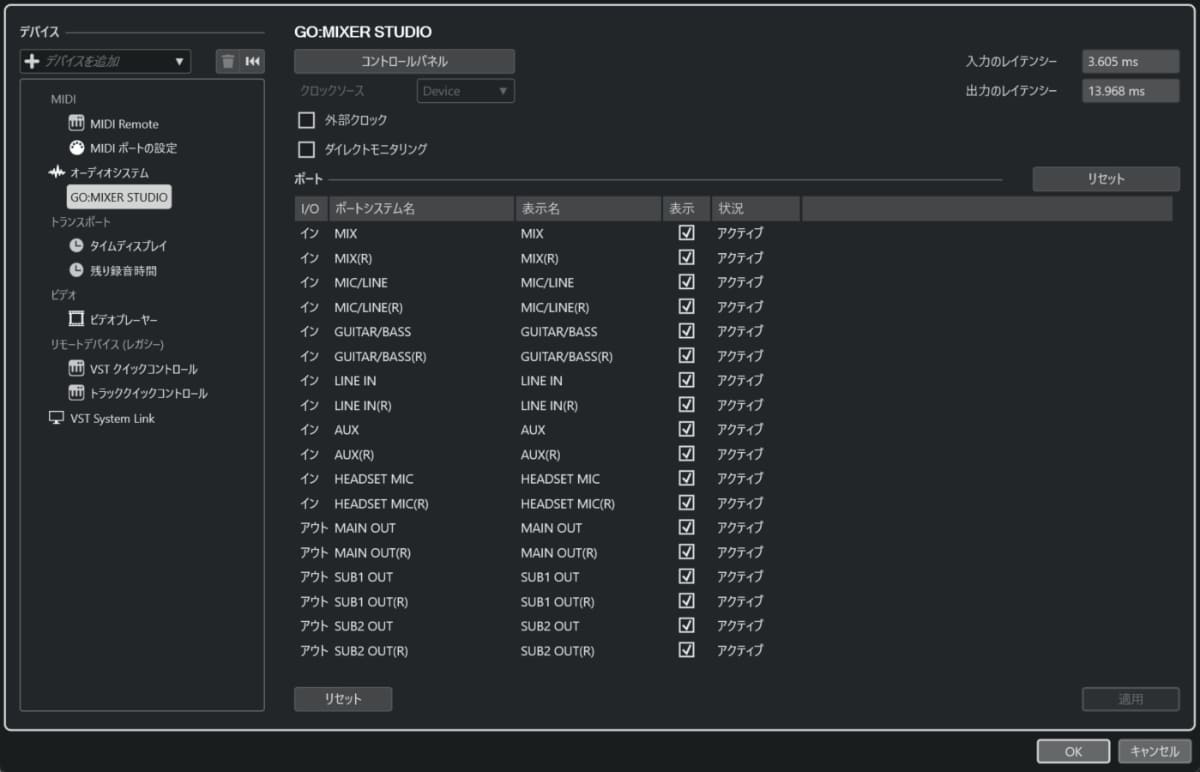This screenshot has width=1200, height=772.
Task: Click the plus icon in デバイスを追加
Action: tap(32, 61)
